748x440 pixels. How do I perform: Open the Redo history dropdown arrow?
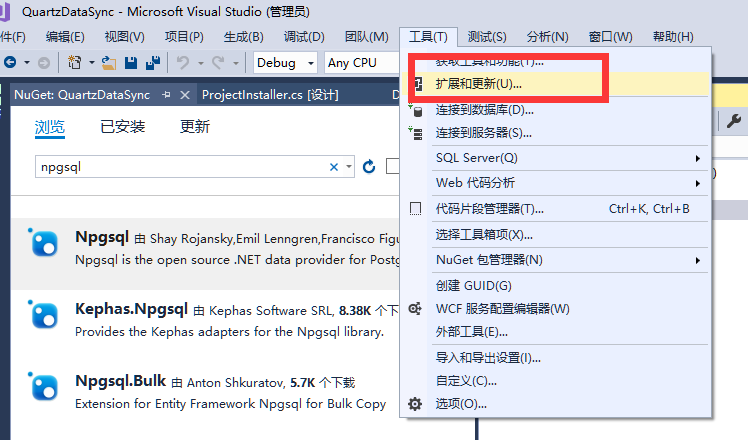236,63
